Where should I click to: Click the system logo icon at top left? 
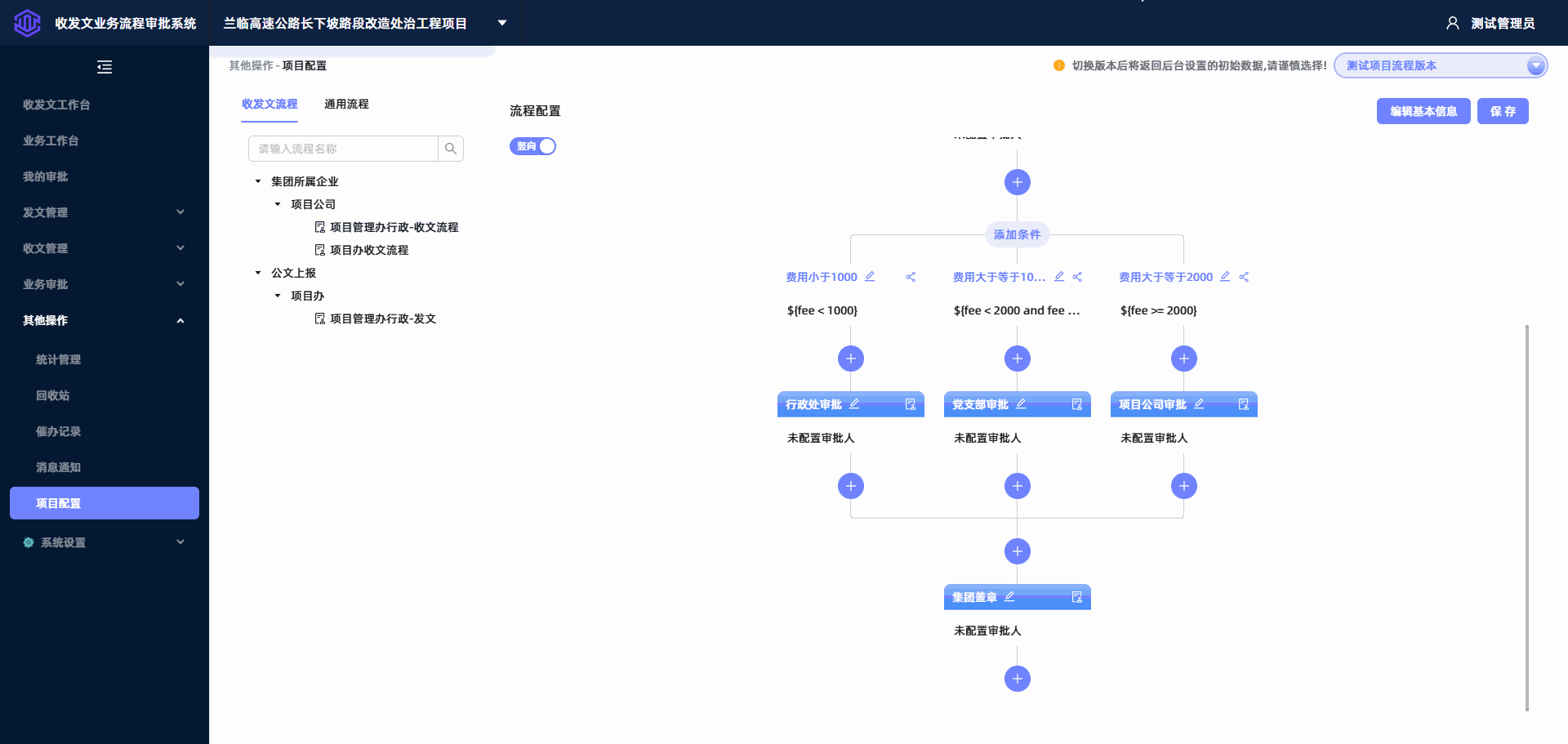(27, 23)
